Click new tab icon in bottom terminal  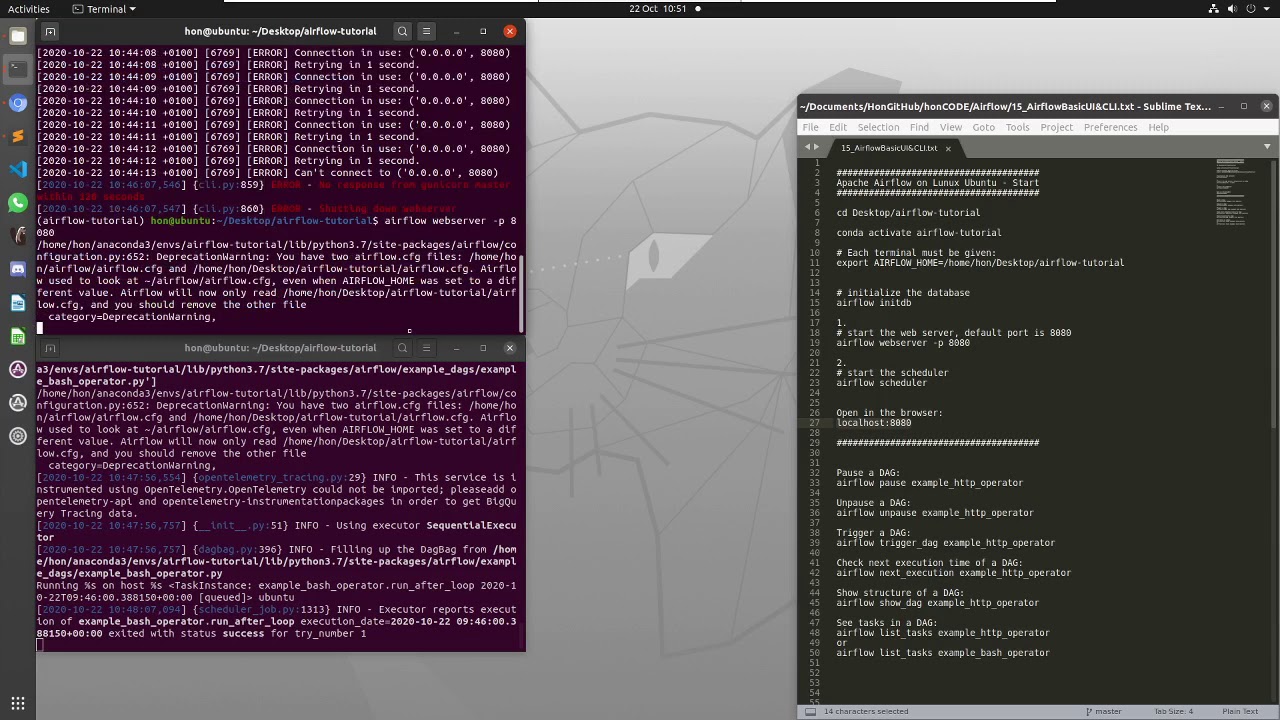click(50, 348)
